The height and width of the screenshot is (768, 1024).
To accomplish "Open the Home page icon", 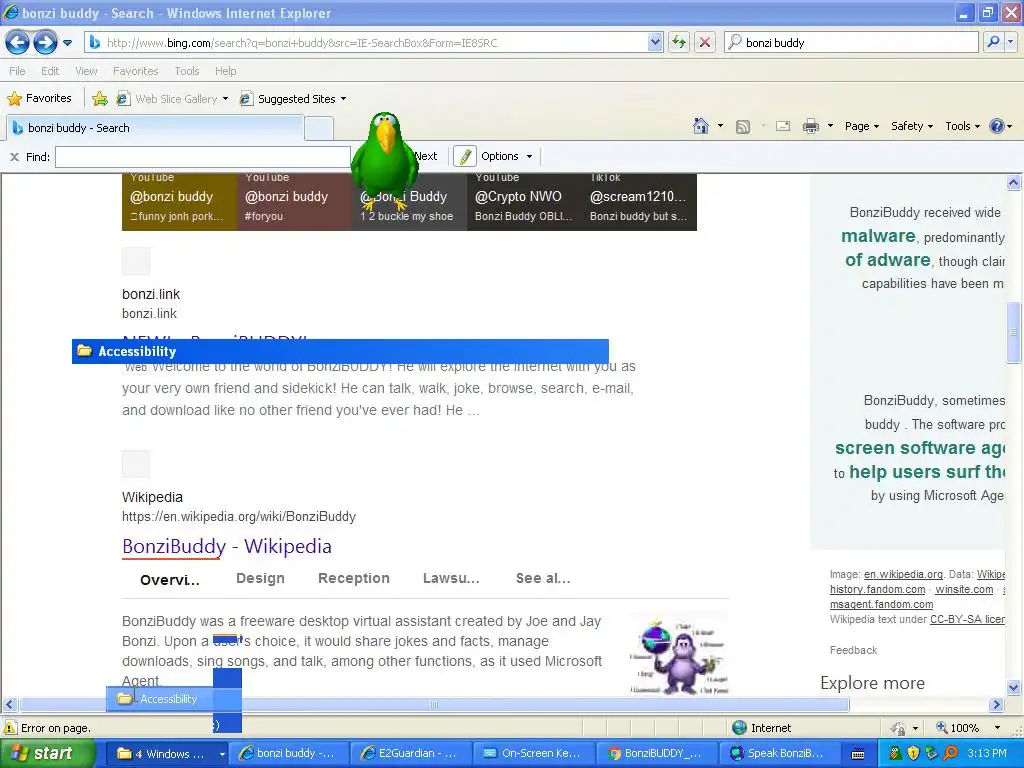I will click(x=701, y=126).
